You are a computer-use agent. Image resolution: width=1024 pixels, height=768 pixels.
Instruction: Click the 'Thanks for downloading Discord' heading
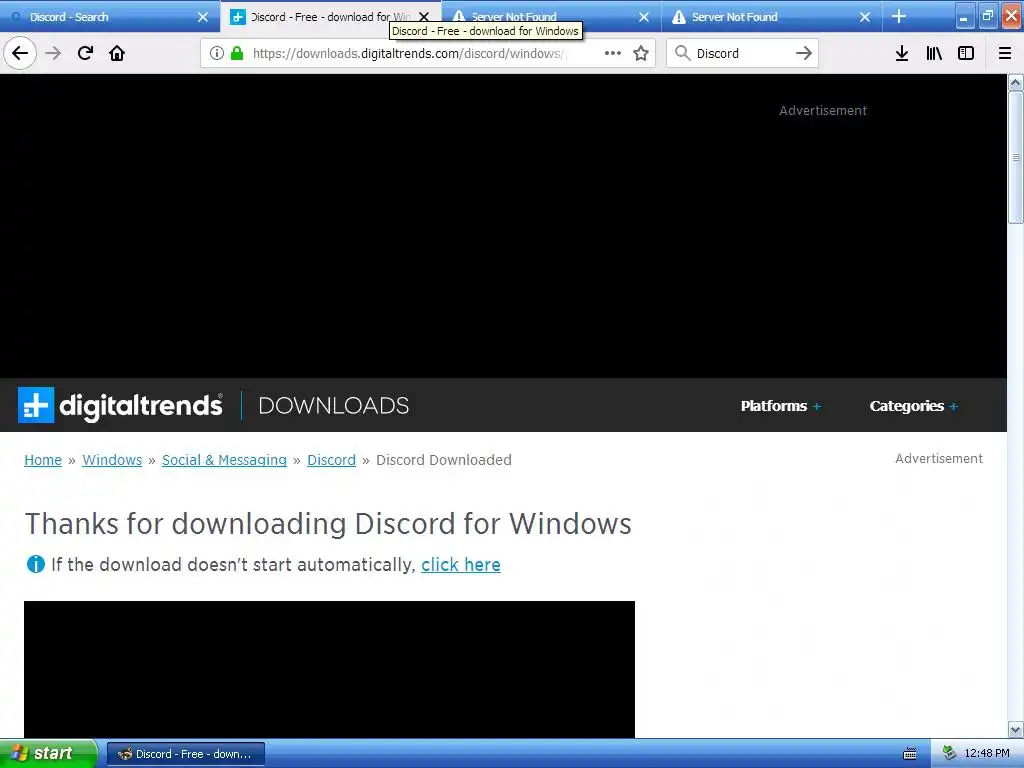pyautogui.click(x=328, y=524)
